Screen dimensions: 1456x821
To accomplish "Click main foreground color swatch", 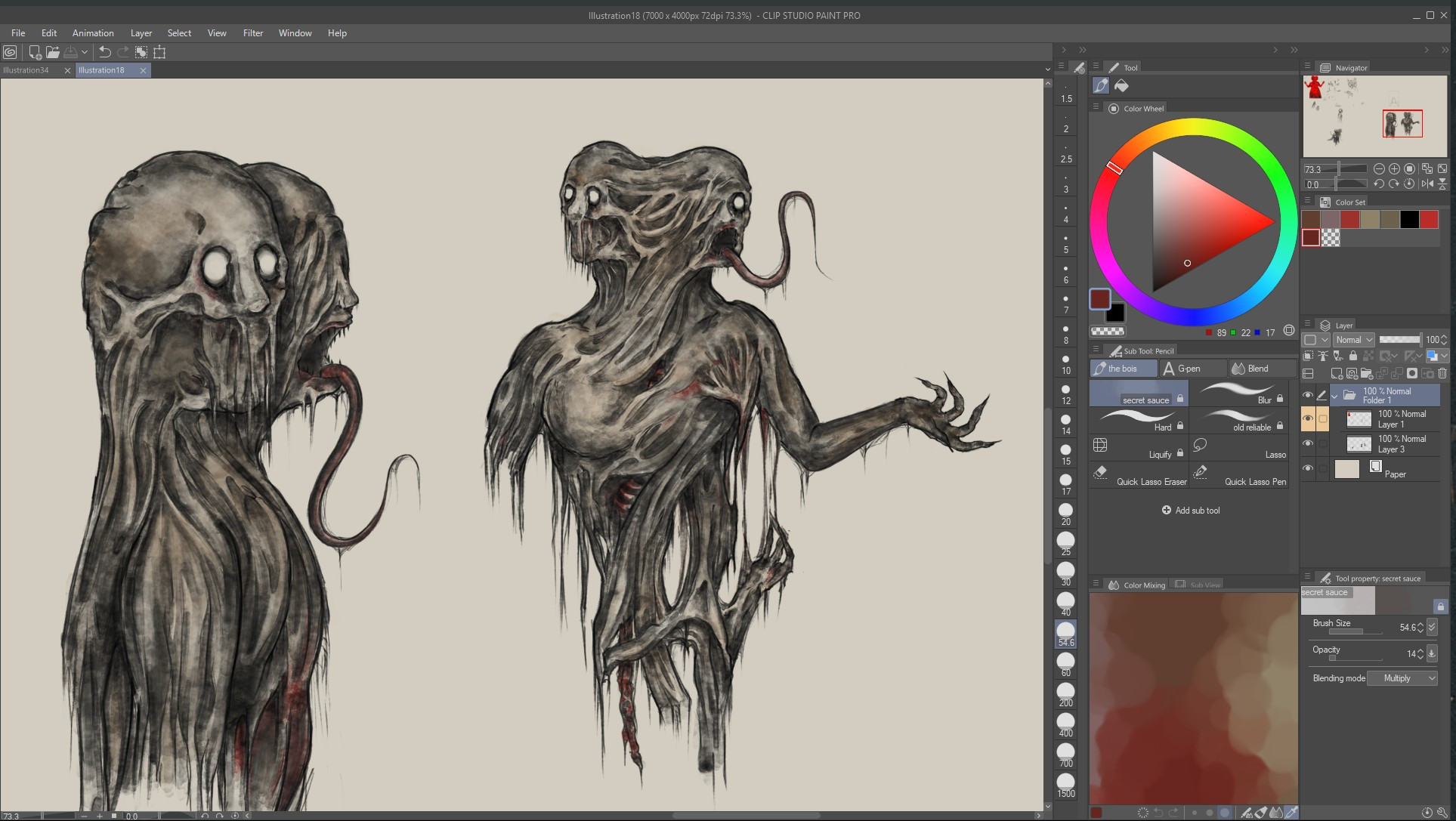I will coord(1100,299).
